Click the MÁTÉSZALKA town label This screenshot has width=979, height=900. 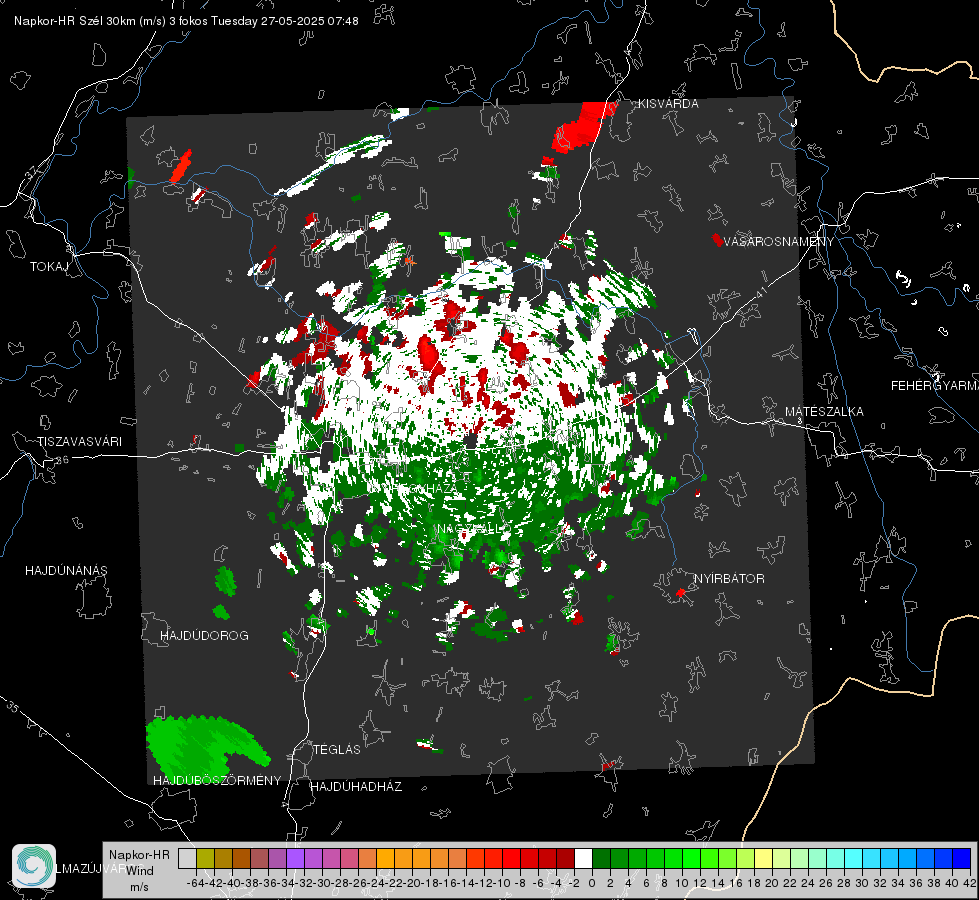click(824, 412)
